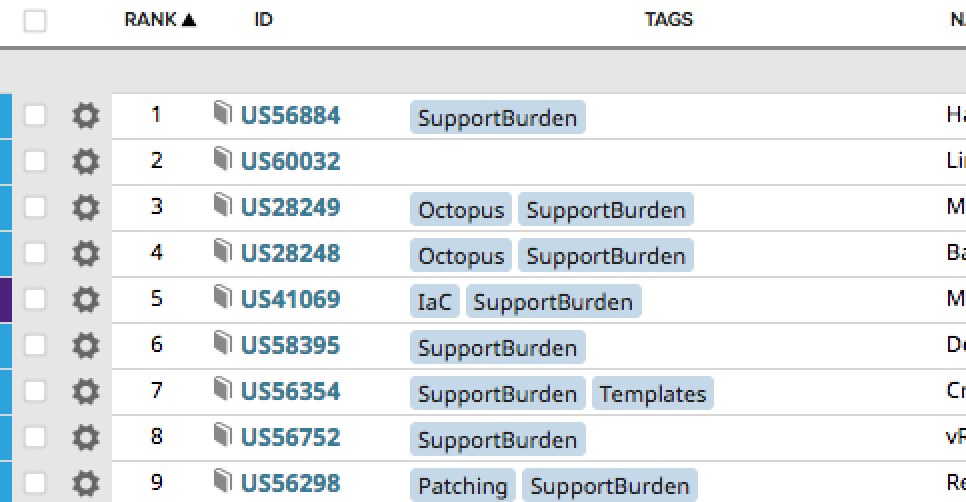The height and width of the screenshot is (502, 966).
Task: Click the story icon beside US56752
Action: pyautogui.click(x=222, y=435)
